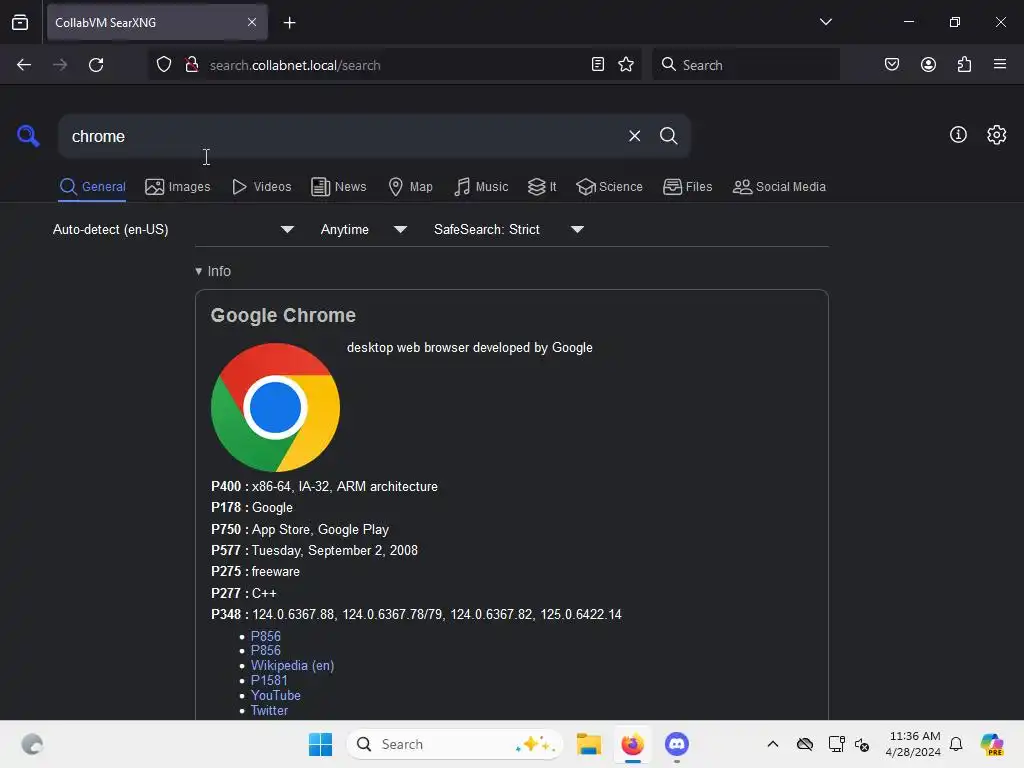Switch to the It category
The height and width of the screenshot is (768, 1024).
542,187
